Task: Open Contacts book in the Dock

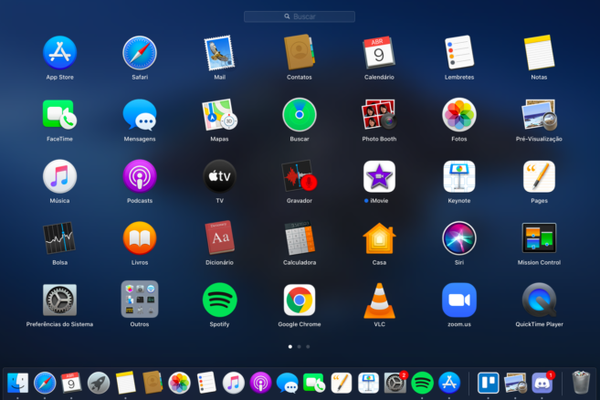Action: tap(152, 382)
